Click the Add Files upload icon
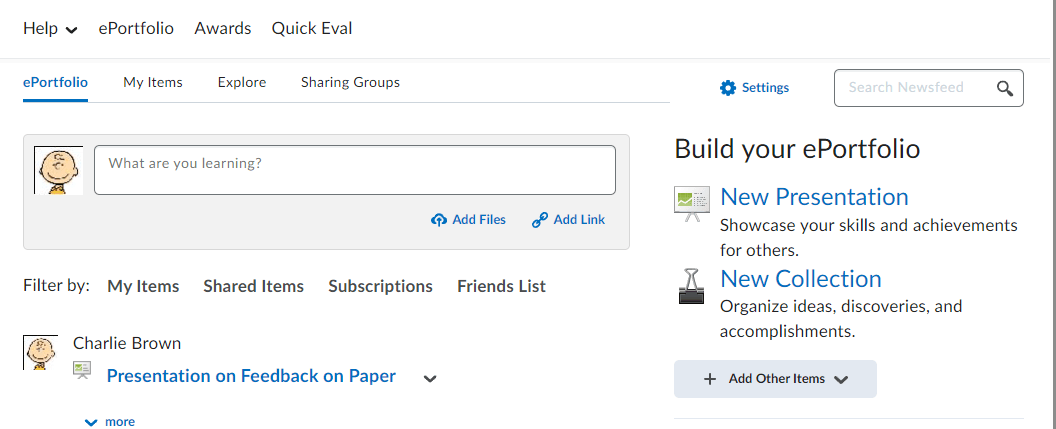This screenshot has height=429, width=1056. pyautogui.click(x=439, y=220)
